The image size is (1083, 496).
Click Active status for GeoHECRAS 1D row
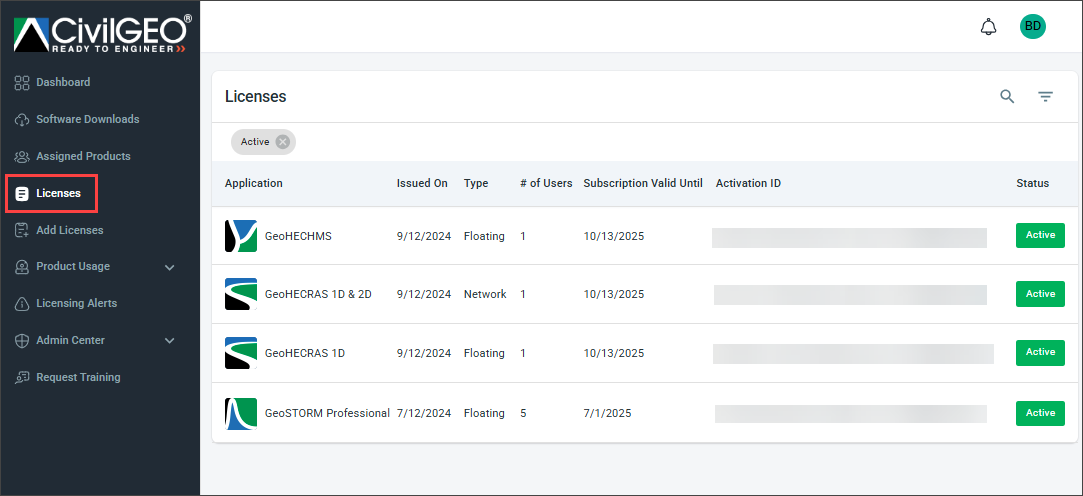tap(1040, 352)
